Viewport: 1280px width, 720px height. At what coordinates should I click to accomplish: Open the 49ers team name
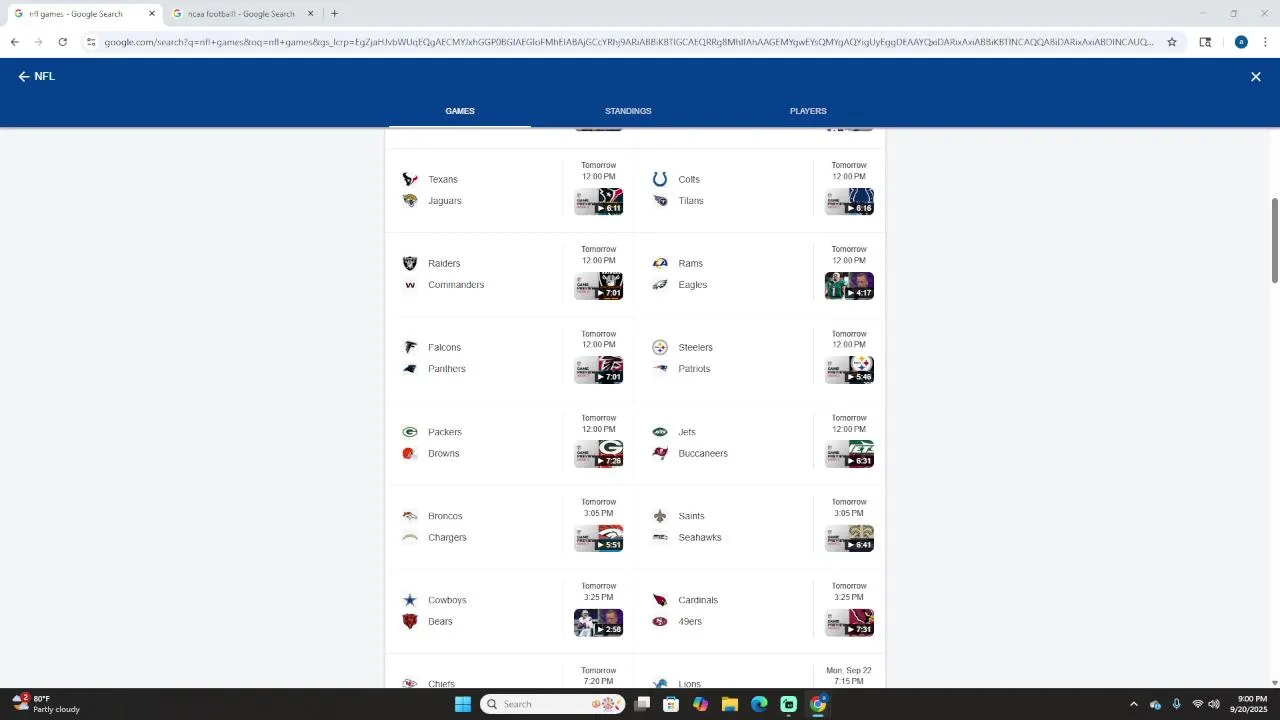(x=690, y=621)
